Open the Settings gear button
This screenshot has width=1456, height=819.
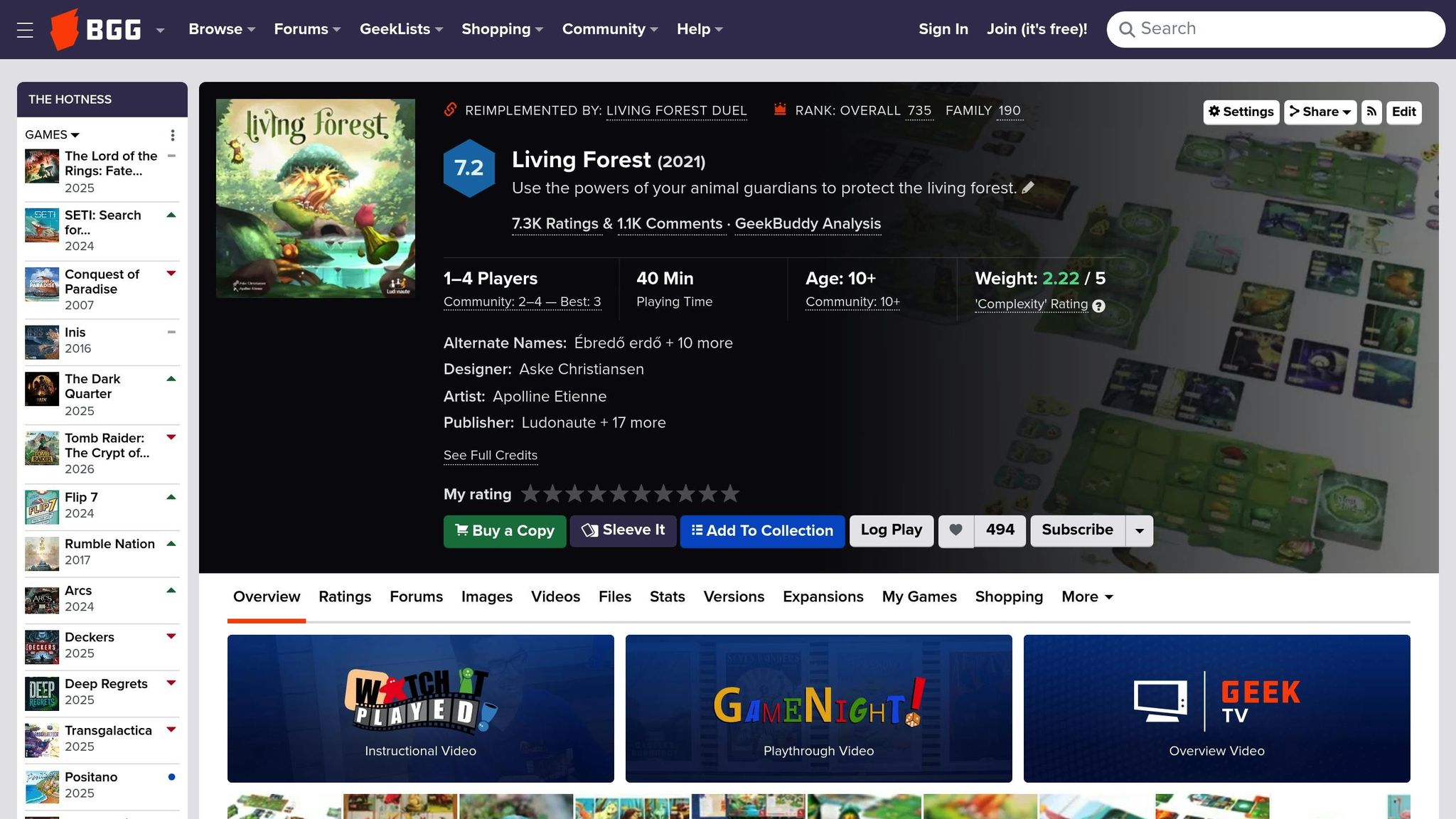(1241, 112)
